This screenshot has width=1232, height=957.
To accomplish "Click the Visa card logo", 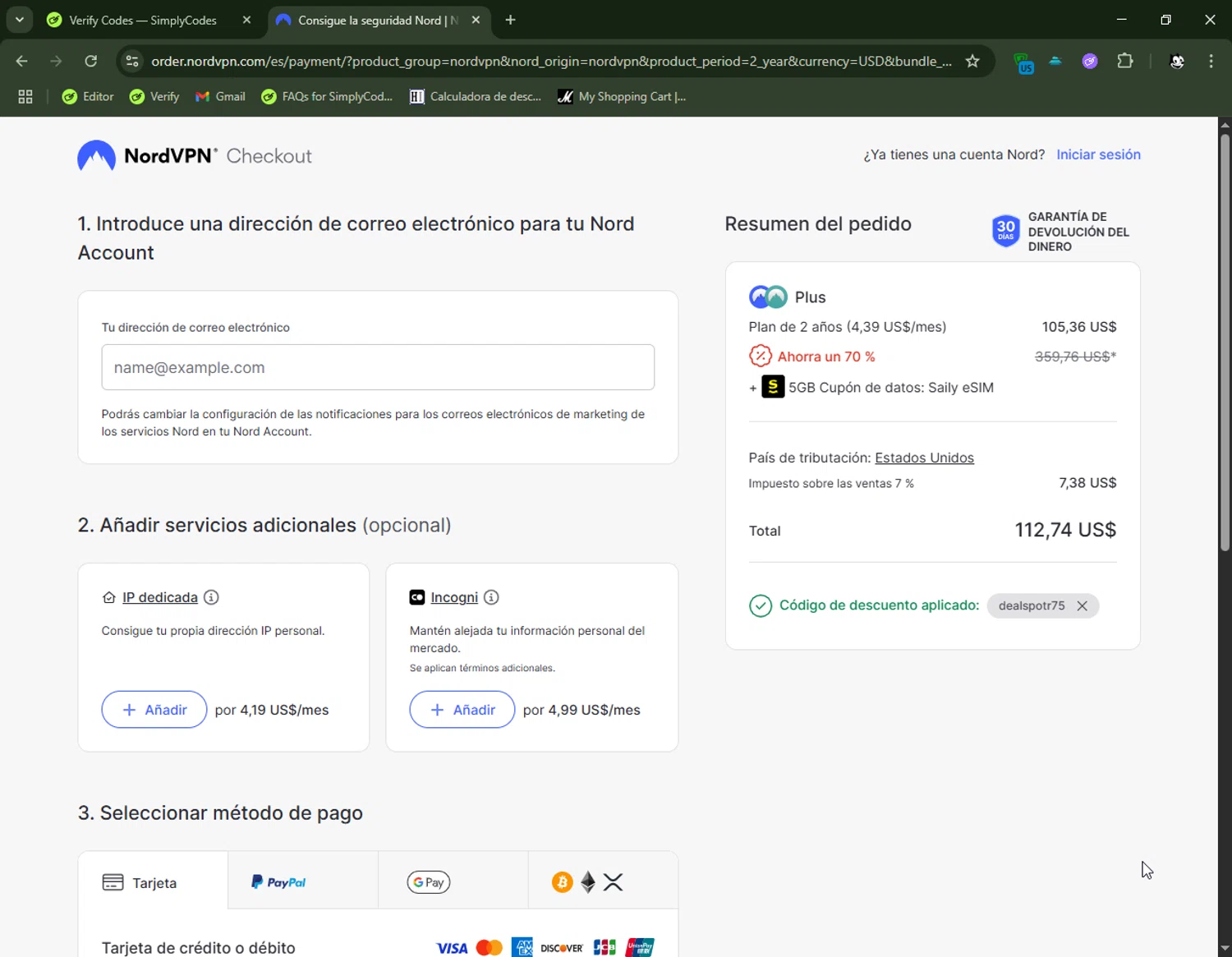I will (x=452, y=948).
